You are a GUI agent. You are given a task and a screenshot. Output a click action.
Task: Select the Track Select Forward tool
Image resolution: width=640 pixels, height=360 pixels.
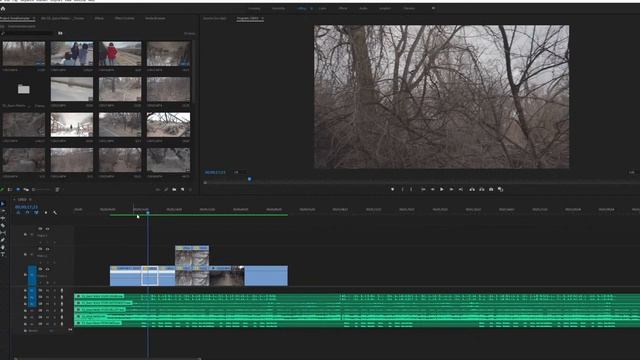tap(3, 211)
